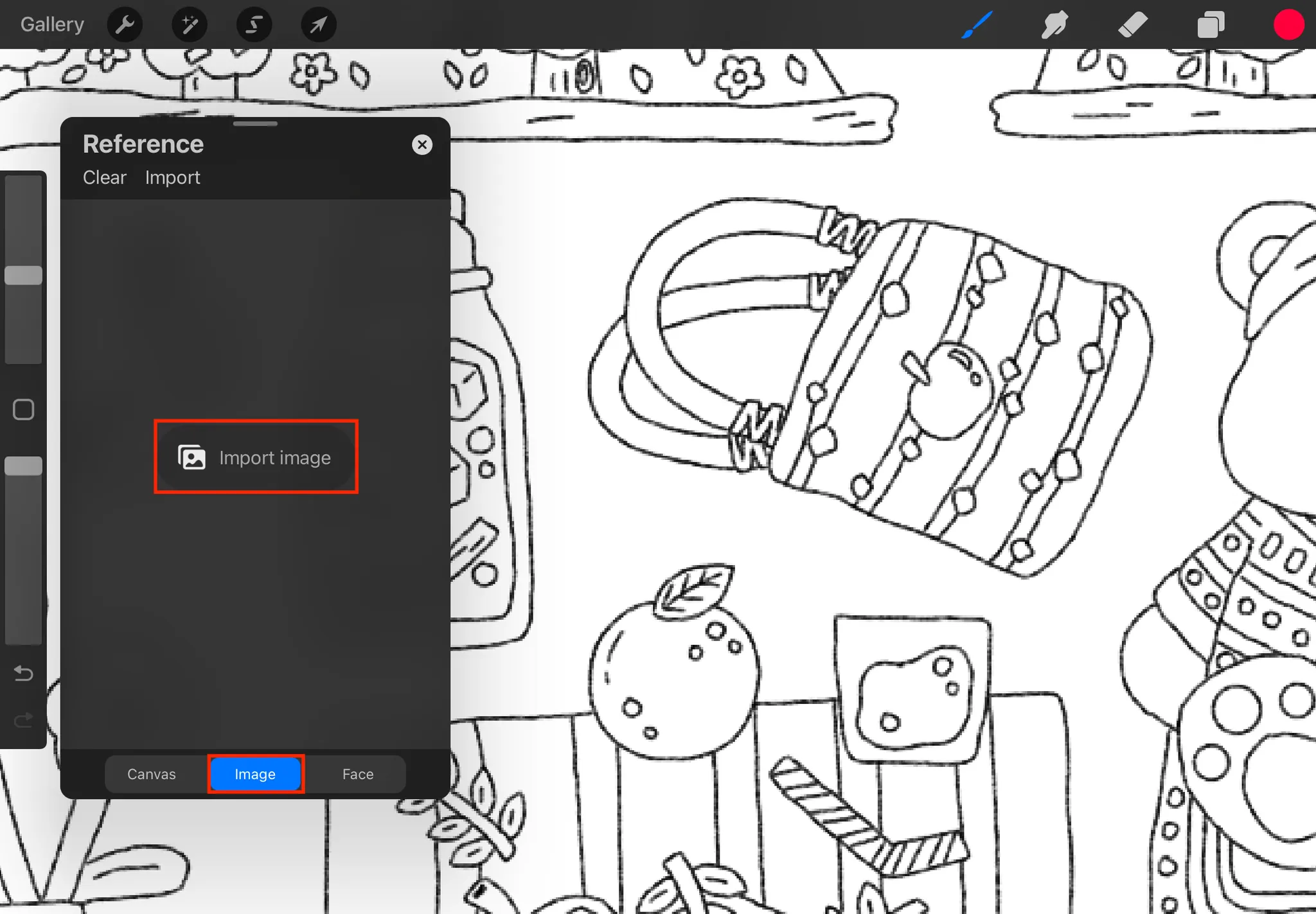Viewport: 1316px width, 914px height.
Task: Tap the sidebar square modifier button
Action: [24, 409]
